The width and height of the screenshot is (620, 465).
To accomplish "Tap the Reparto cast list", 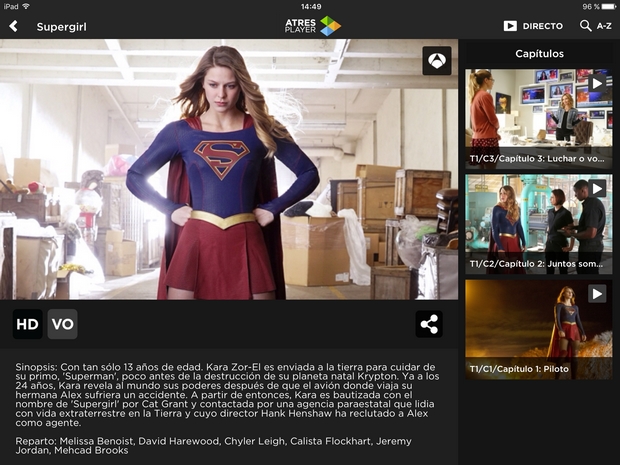I will tap(214, 446).
